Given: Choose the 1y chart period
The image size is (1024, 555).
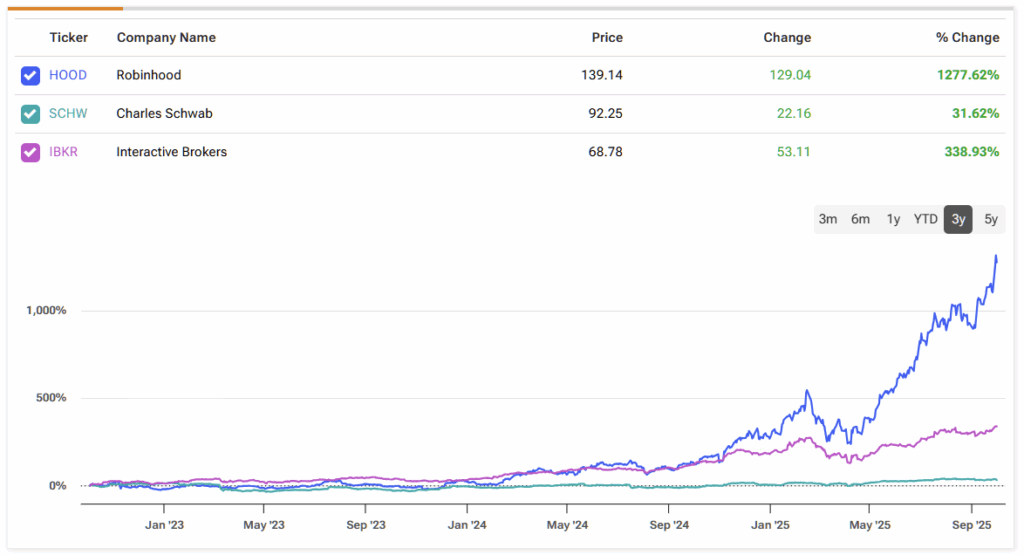Looking at the screenshot, I should pyautogui.click(x=893, y=219).
